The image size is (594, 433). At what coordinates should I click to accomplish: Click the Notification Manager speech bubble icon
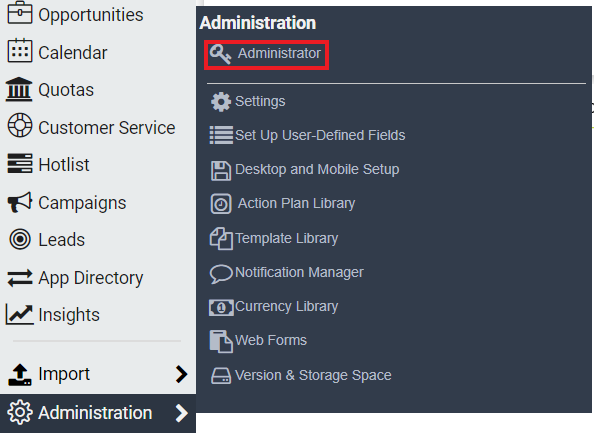[221, 274]
